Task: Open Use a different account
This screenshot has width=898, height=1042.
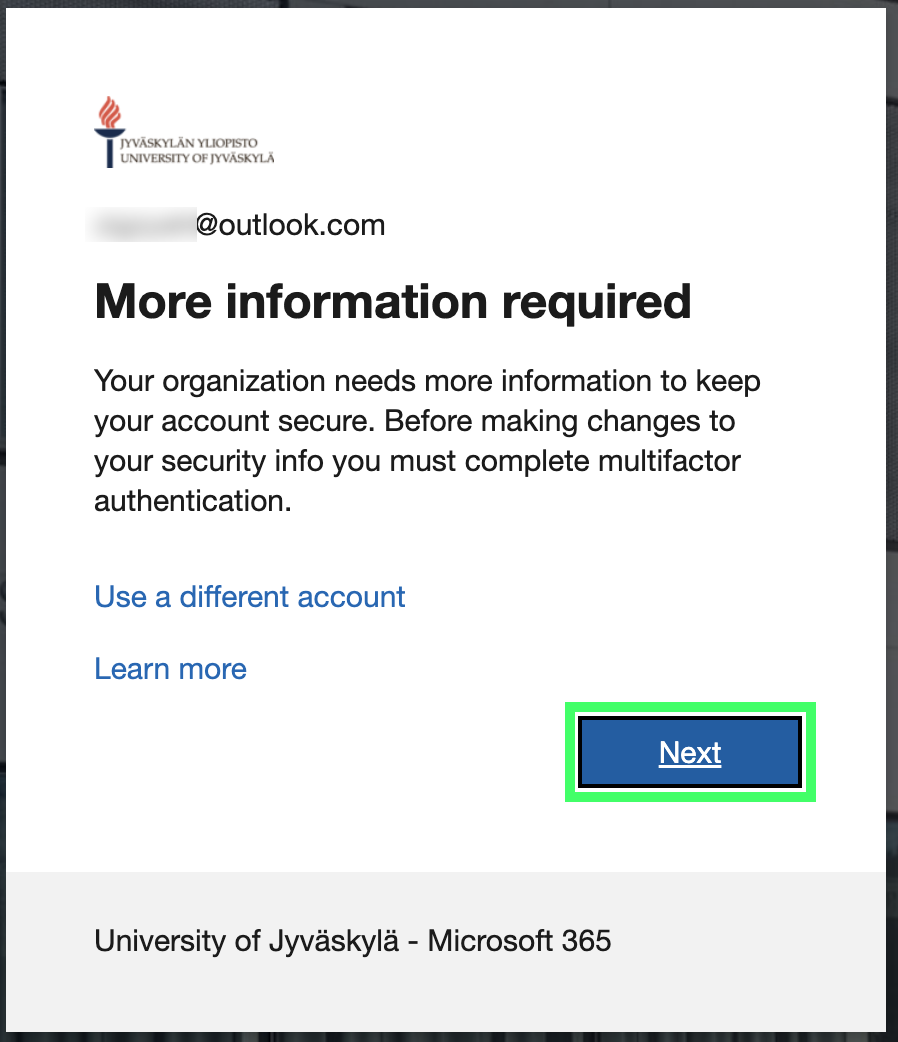Action: 249,596
